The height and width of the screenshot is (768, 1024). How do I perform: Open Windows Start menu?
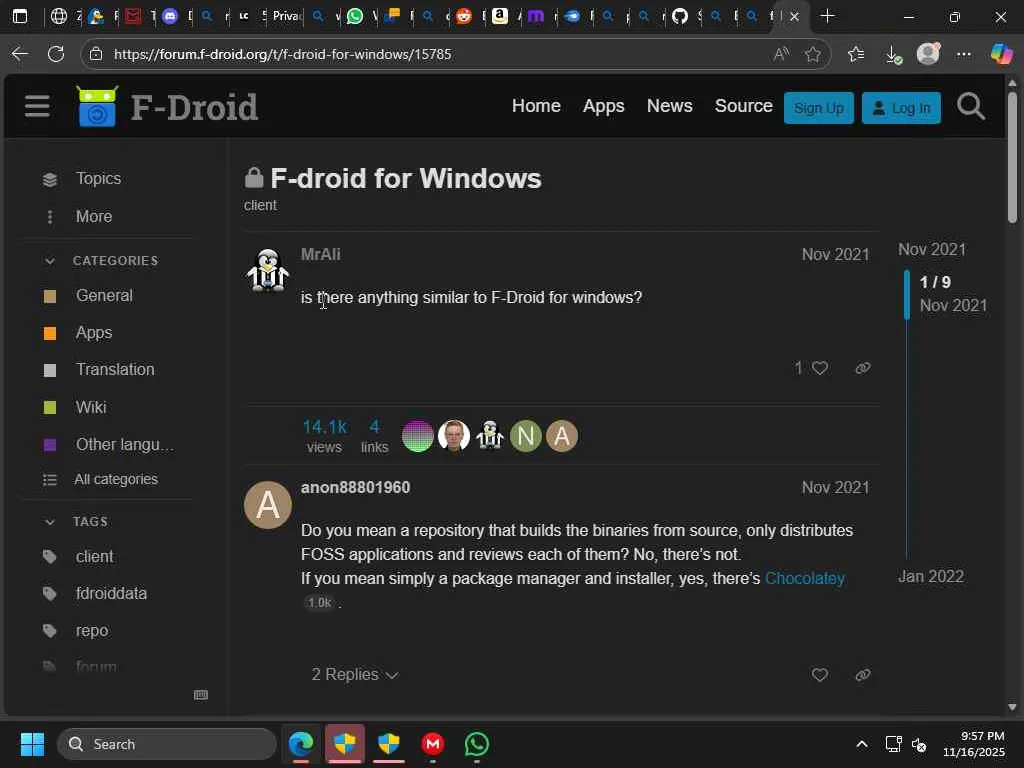tap(32, 744)
